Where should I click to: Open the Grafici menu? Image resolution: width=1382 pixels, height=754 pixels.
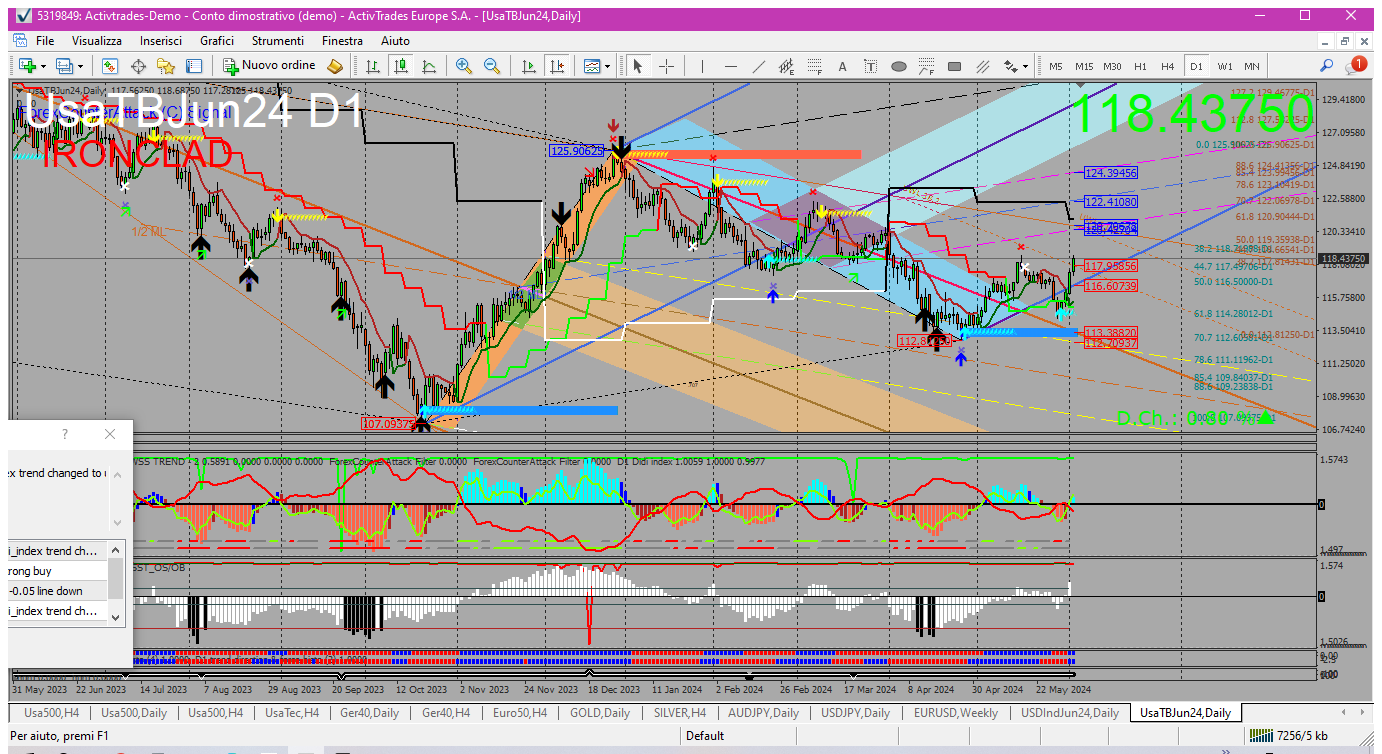coord(217,41)
